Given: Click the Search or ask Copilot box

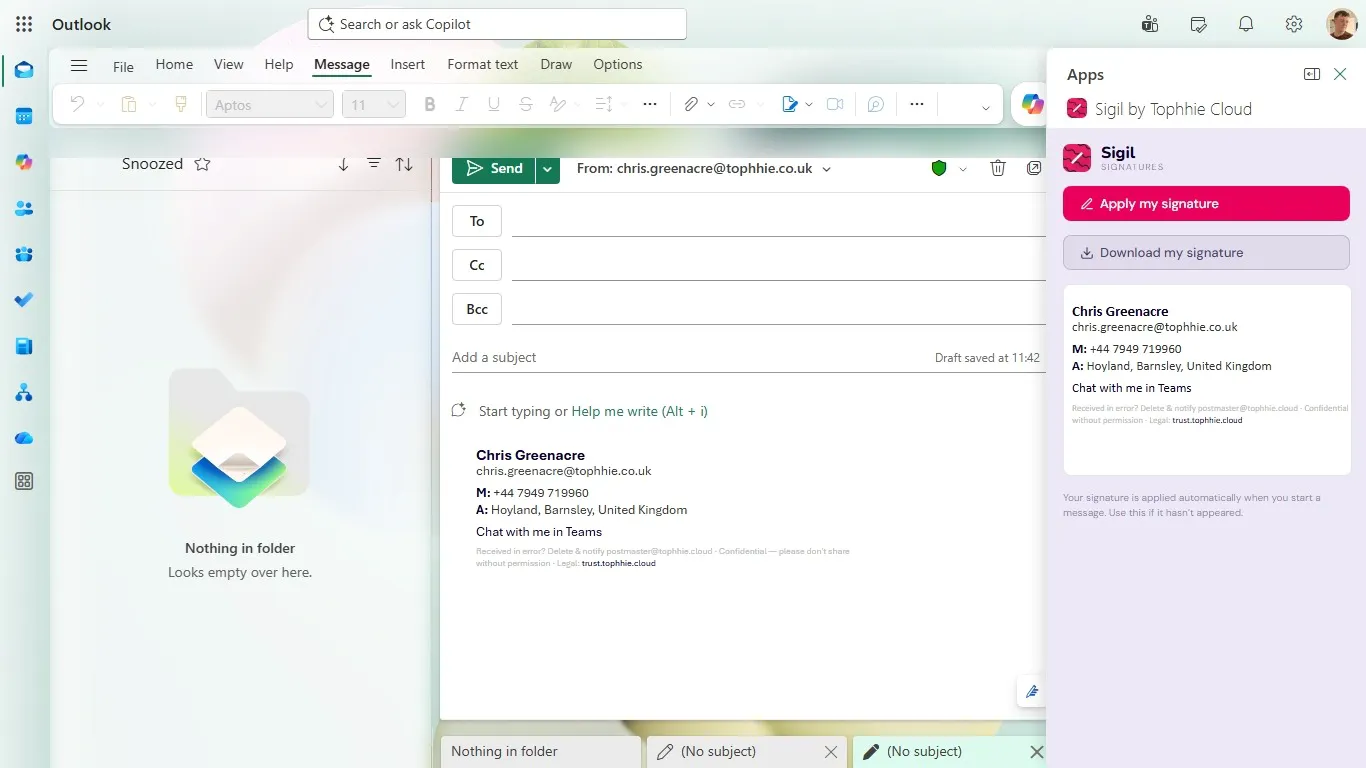Looking at the screenshot, I should 497,24.
